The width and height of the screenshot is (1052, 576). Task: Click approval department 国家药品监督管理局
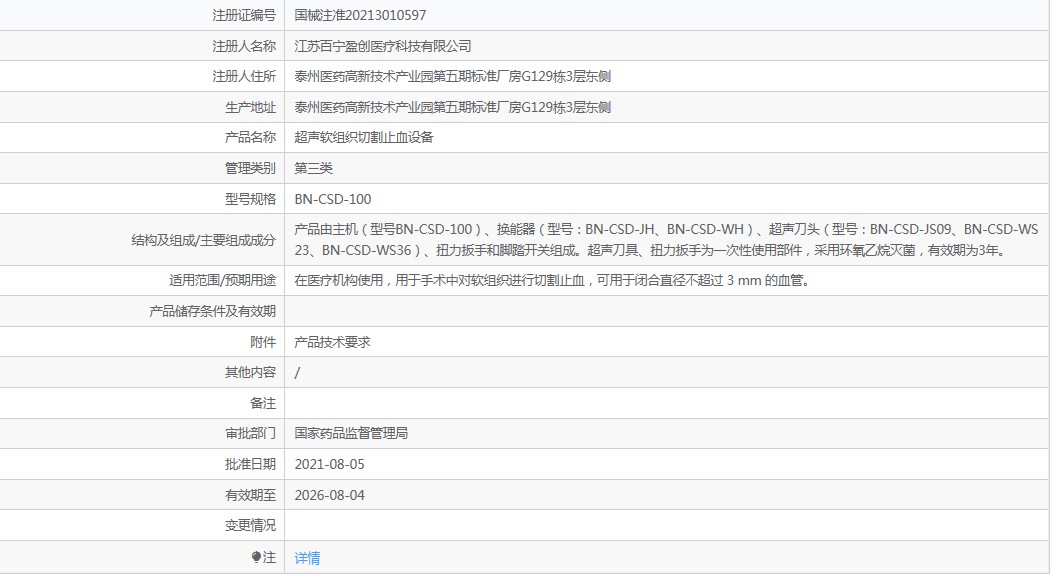pyautogui.click(x=351, y=433)
